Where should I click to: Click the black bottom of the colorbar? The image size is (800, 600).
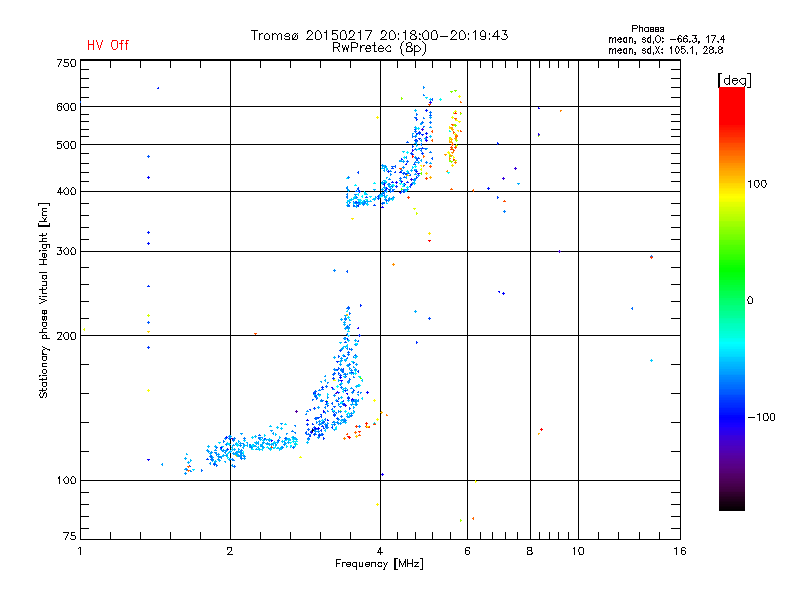pos(731,503)
